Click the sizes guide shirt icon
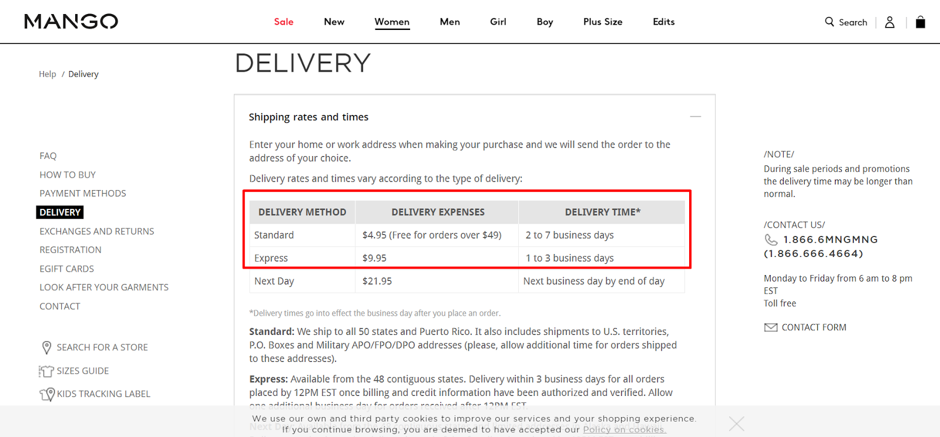Viewport: 940px width, 437px height. tap(46, 371)
